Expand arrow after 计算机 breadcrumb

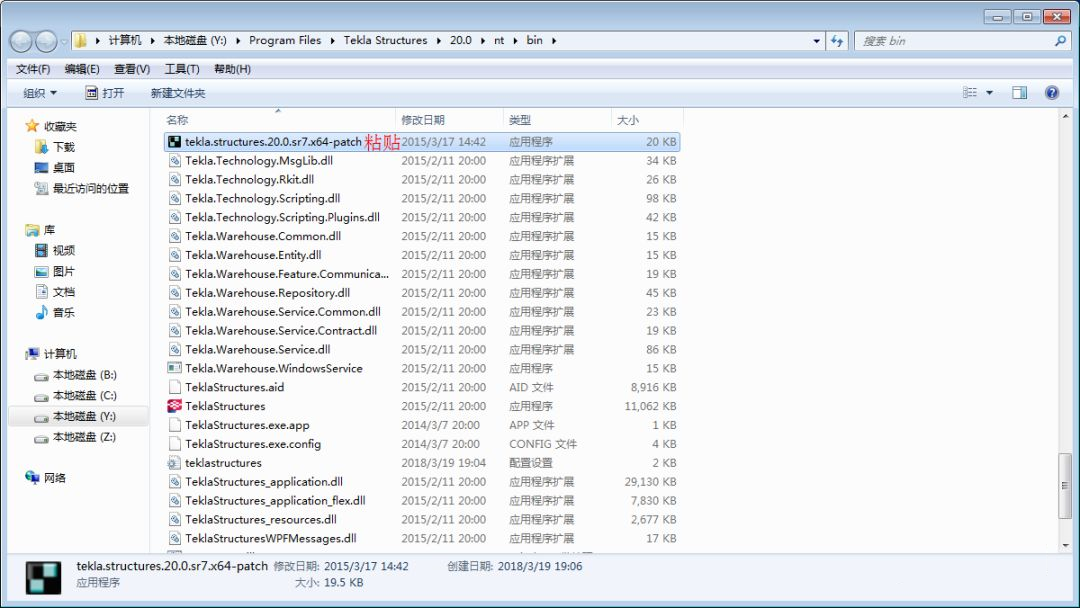point(152,41)
